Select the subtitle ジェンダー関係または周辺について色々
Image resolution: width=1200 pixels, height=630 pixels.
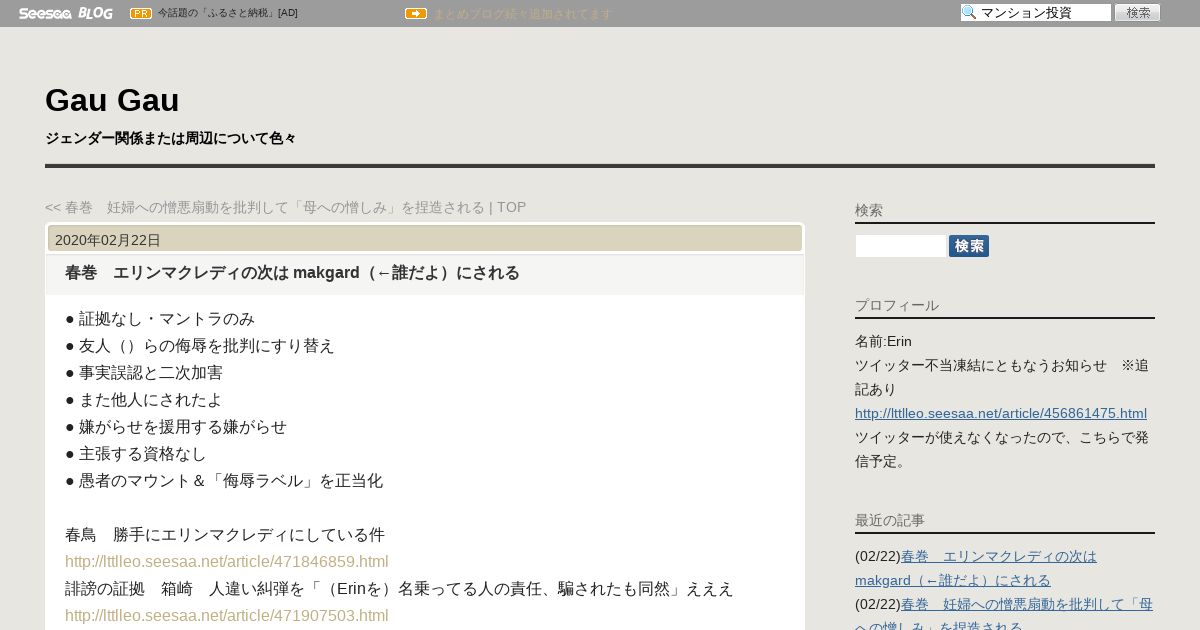click(x=171, y=138)
